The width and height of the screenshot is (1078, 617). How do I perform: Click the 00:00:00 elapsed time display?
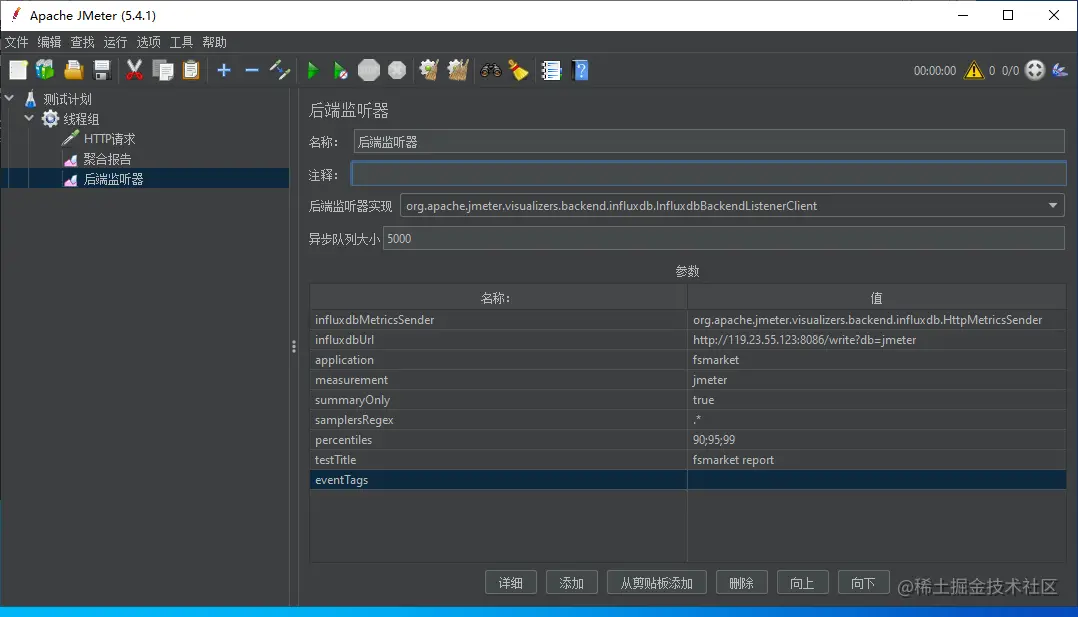point(934,71)
